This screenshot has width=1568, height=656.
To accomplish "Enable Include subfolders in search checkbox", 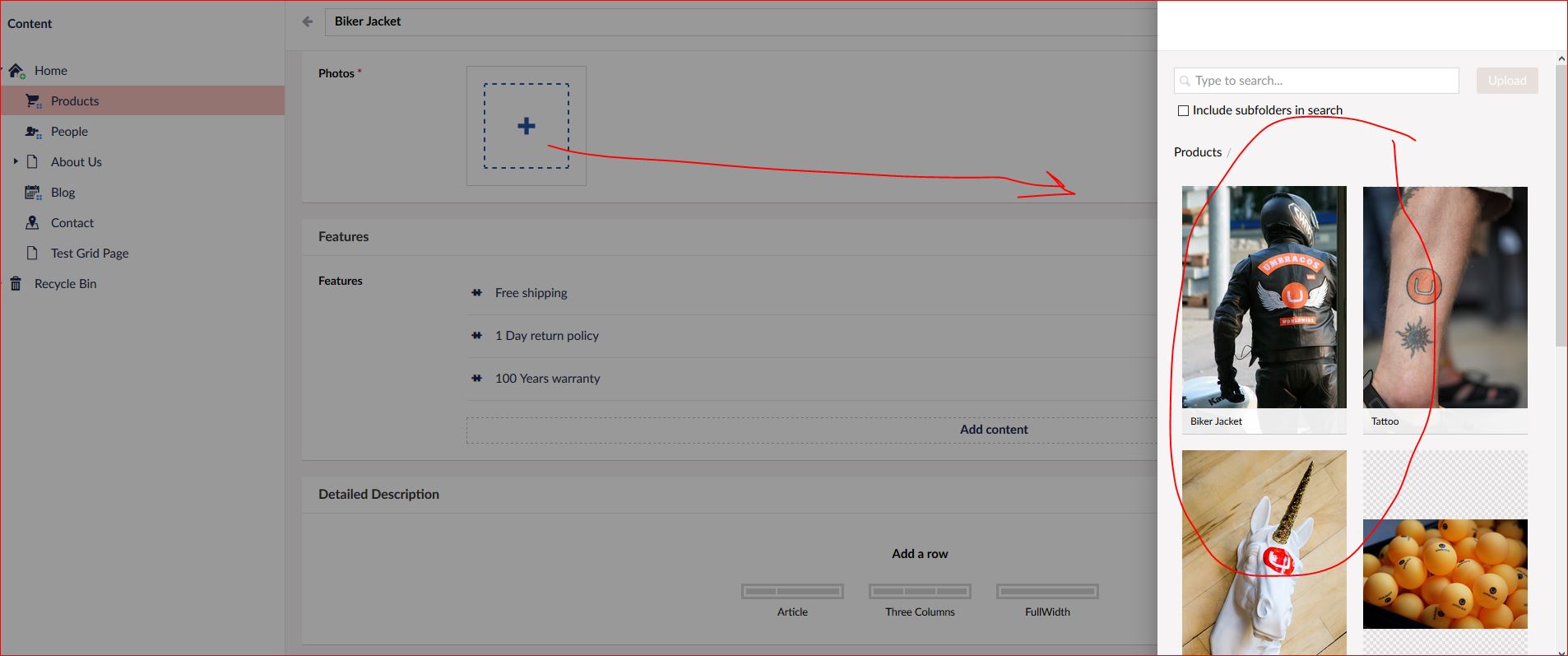I will 1183,110.
